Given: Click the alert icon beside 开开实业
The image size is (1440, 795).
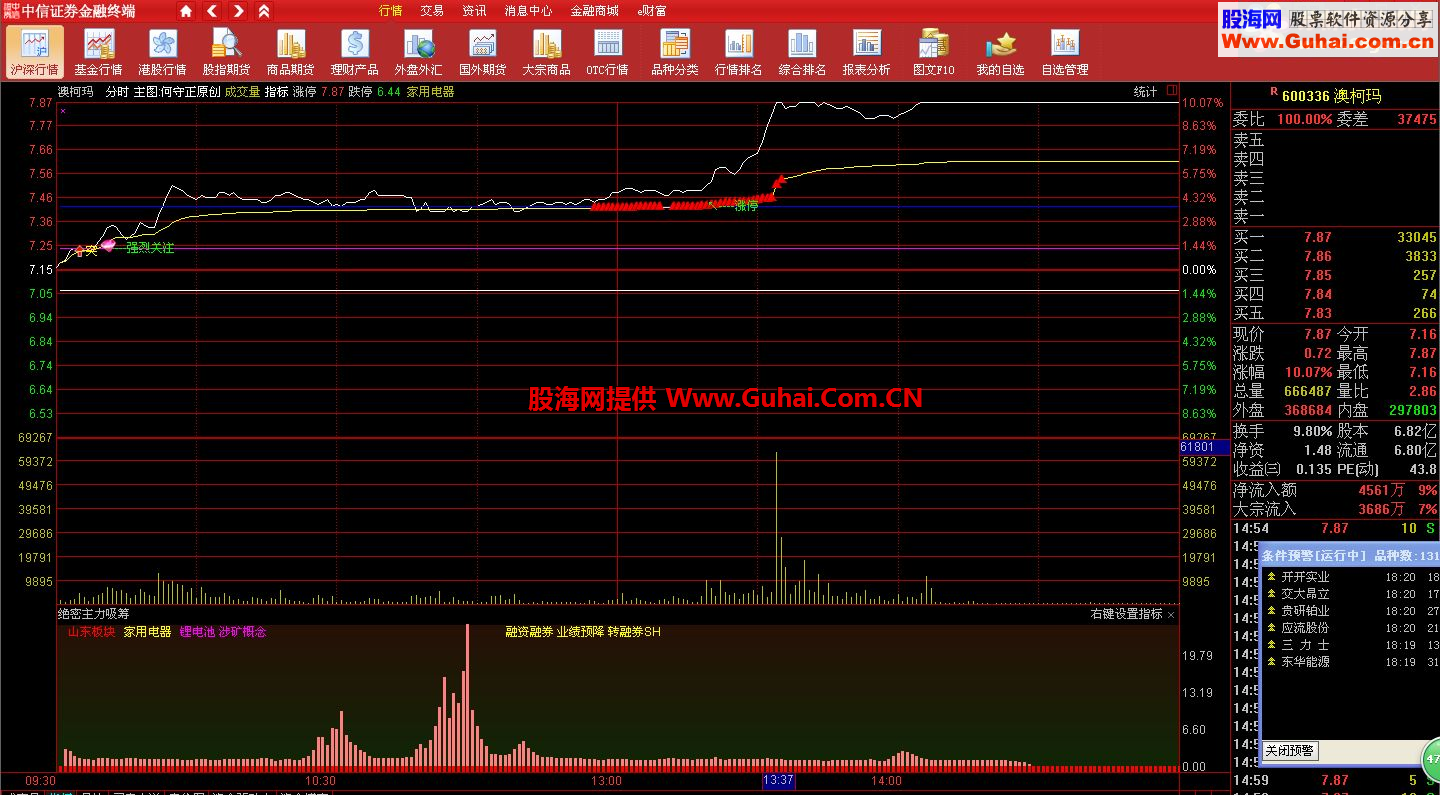Looking at the screenshot, I should pos(1271,577).
